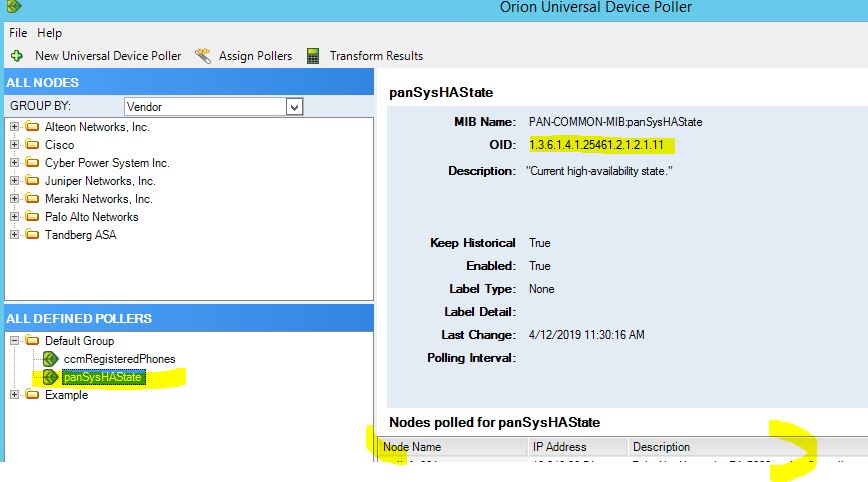Select Cisco in the node tree
868x482 pixels.
(x=59, y=145)
